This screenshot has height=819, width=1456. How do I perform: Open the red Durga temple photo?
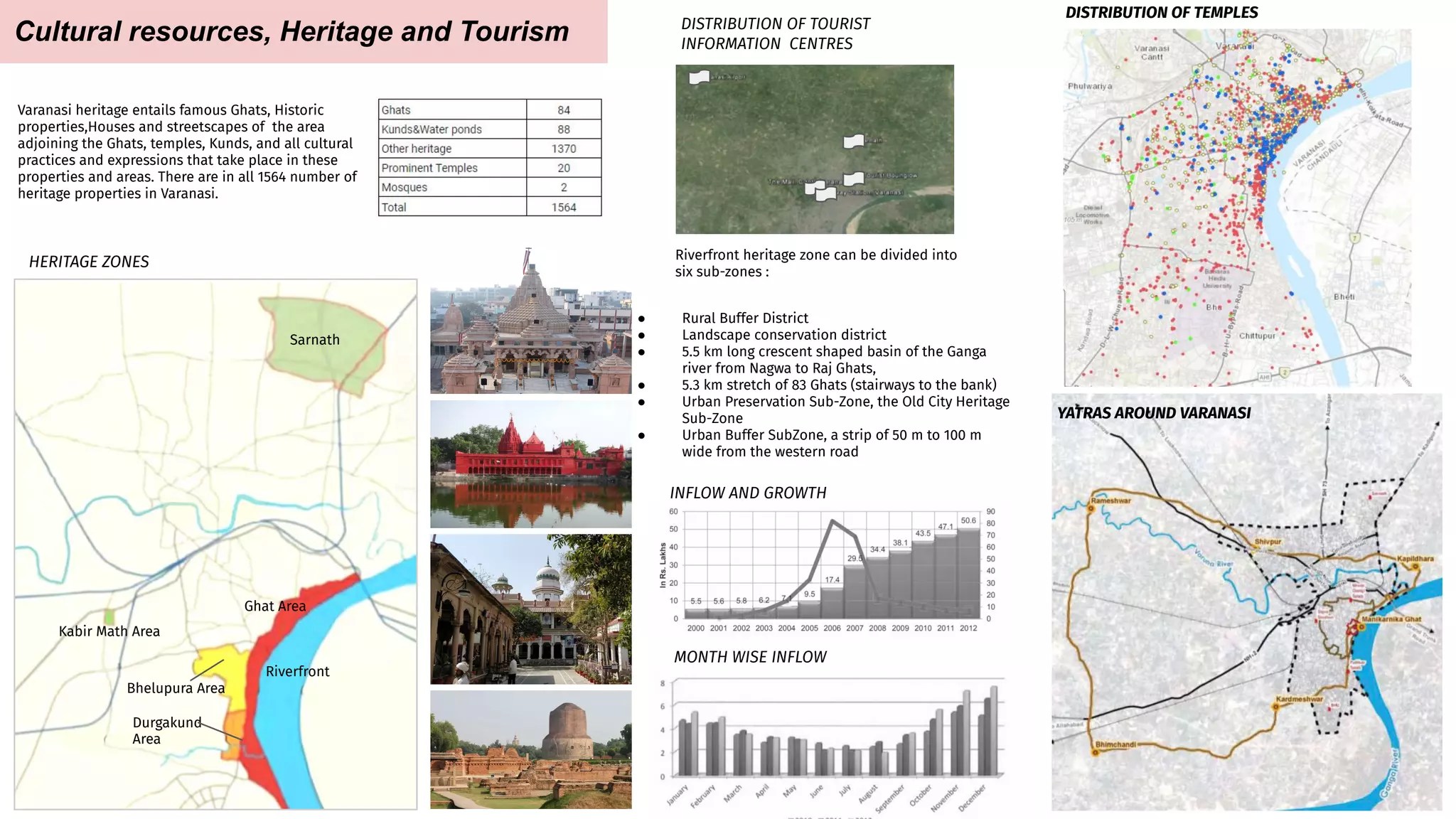pos(530,464)
